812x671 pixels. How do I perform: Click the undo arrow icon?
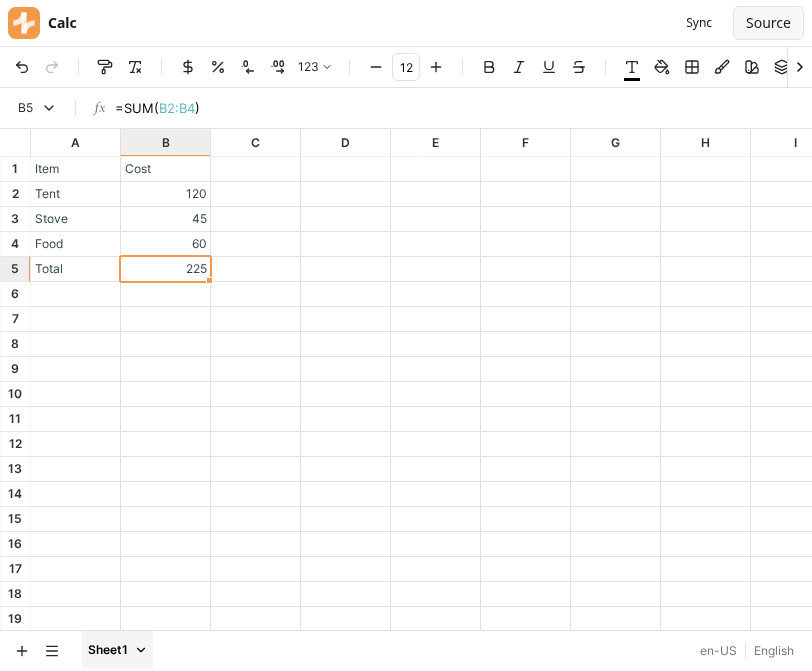click(x=22, y=67)
